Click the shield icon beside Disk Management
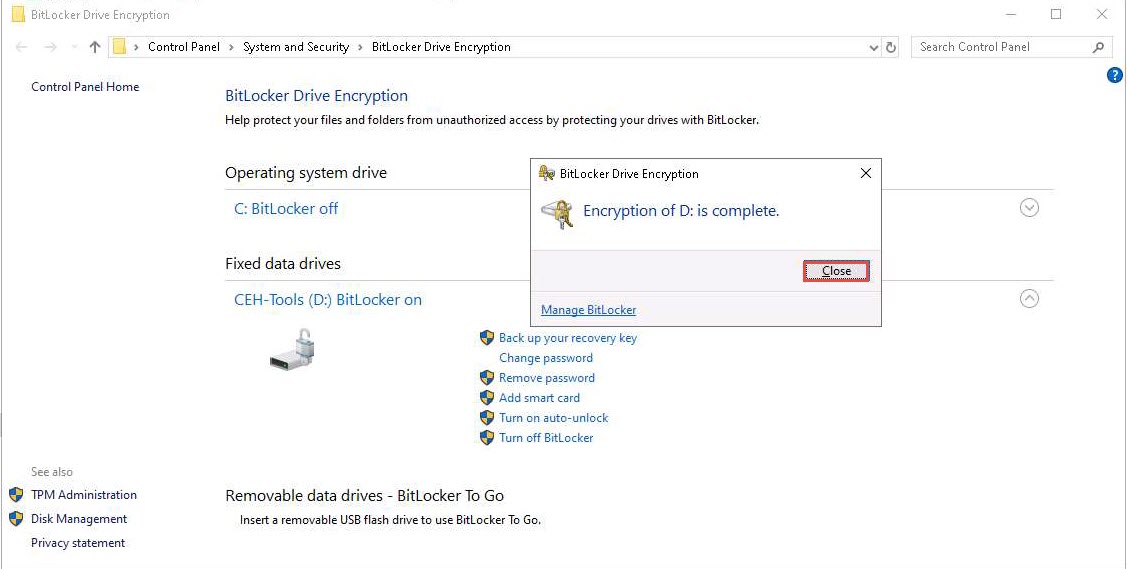Image resolution: width=1127 pixels, height=569 pixels. 16,519
